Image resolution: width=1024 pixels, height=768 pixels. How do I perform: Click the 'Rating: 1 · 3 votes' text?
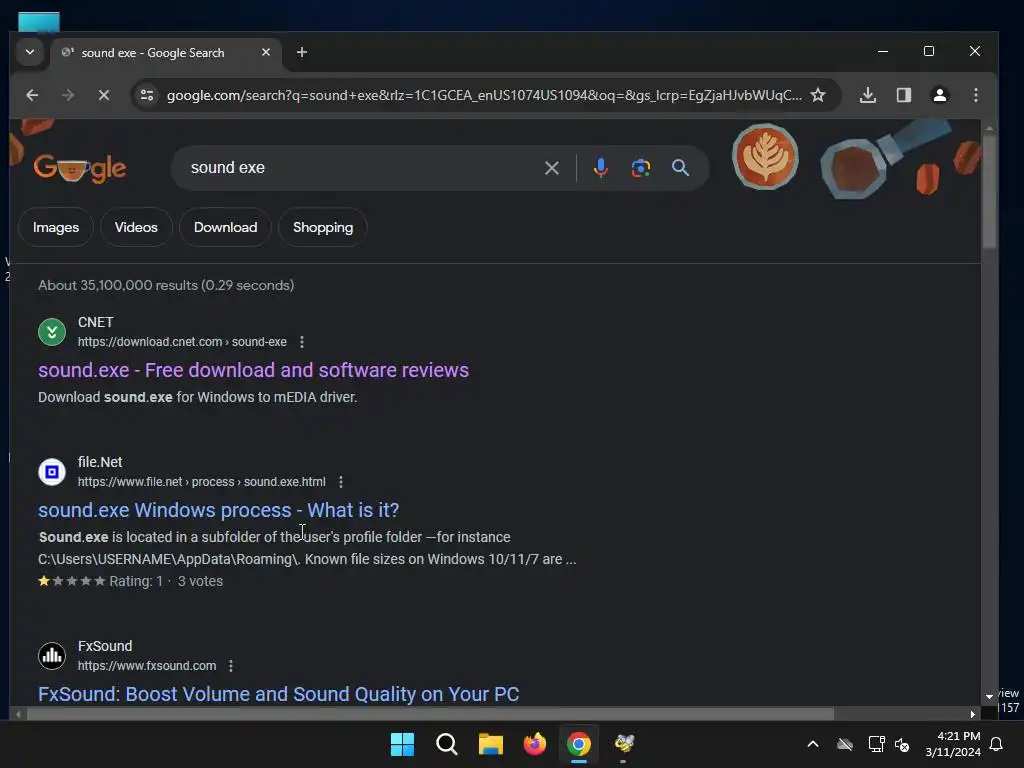pos(166,581)
